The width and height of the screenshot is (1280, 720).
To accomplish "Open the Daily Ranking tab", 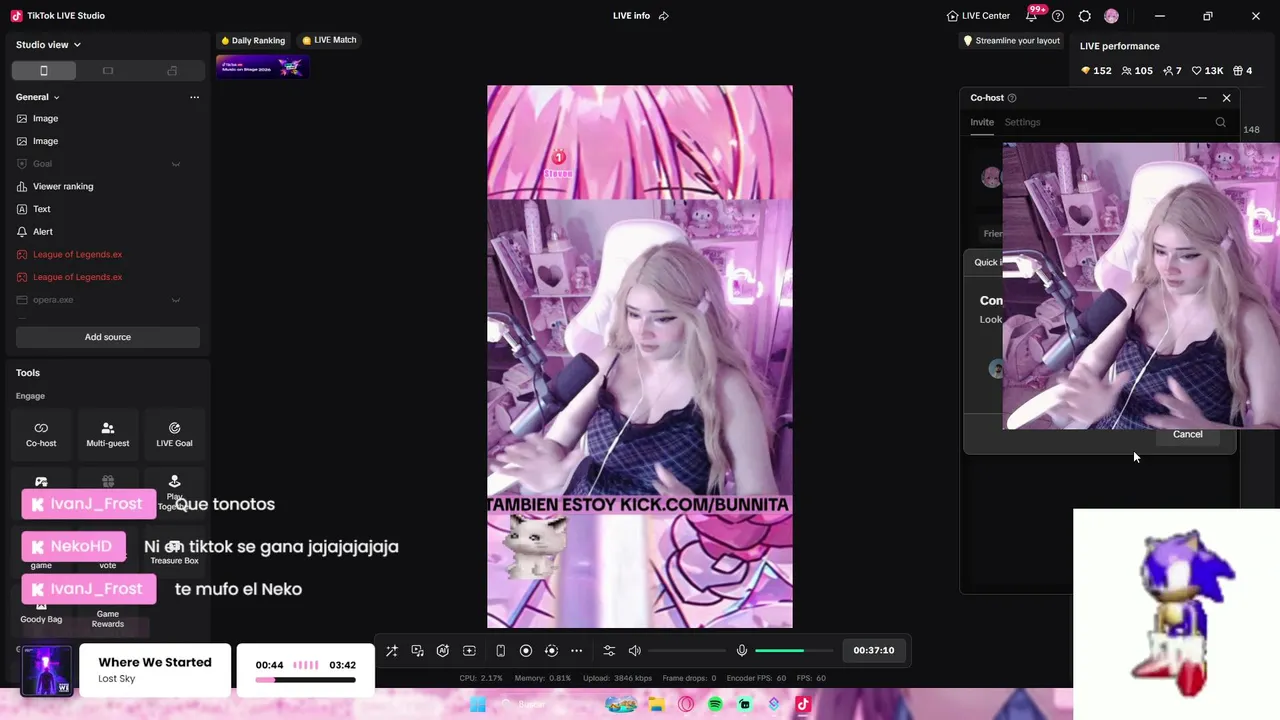I will pyautogui.click(x=253, y=40).
